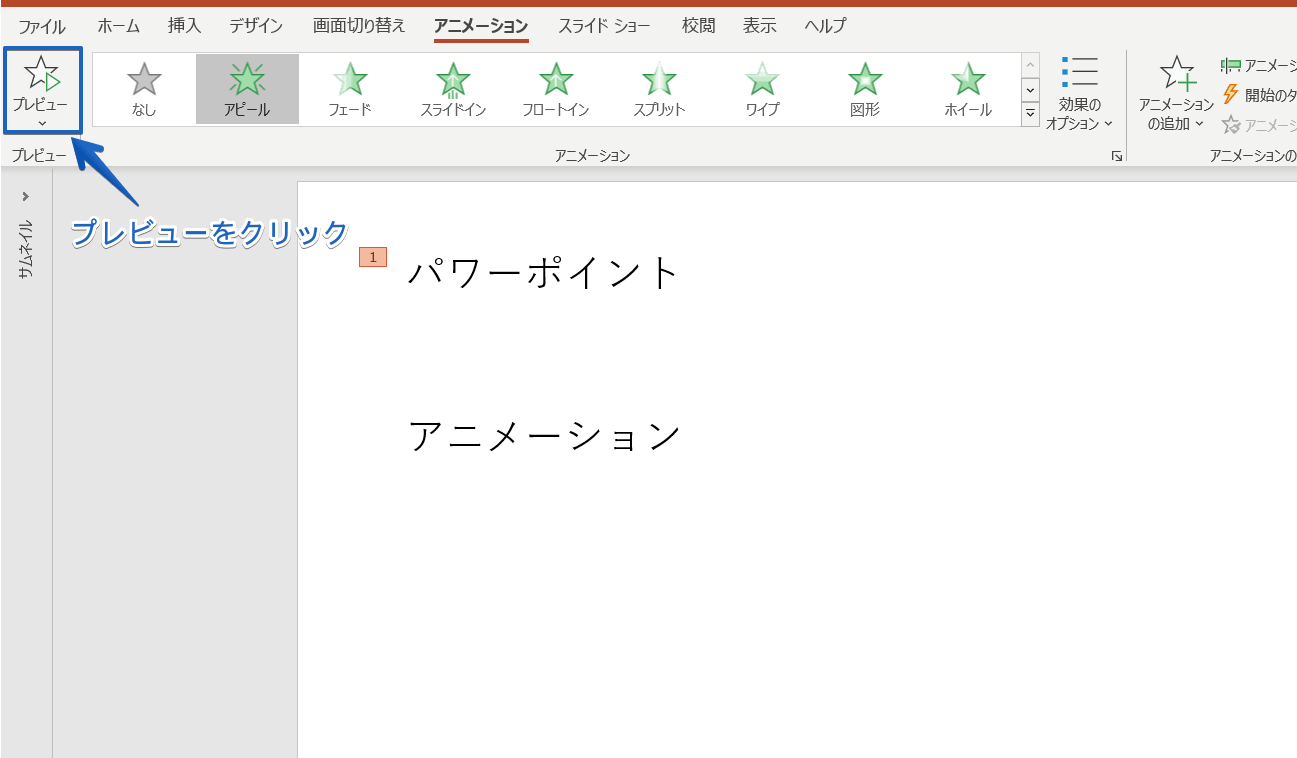Click the アニメーション text on slide
Screen dimensions: 1297x758
tap(545, 436)
